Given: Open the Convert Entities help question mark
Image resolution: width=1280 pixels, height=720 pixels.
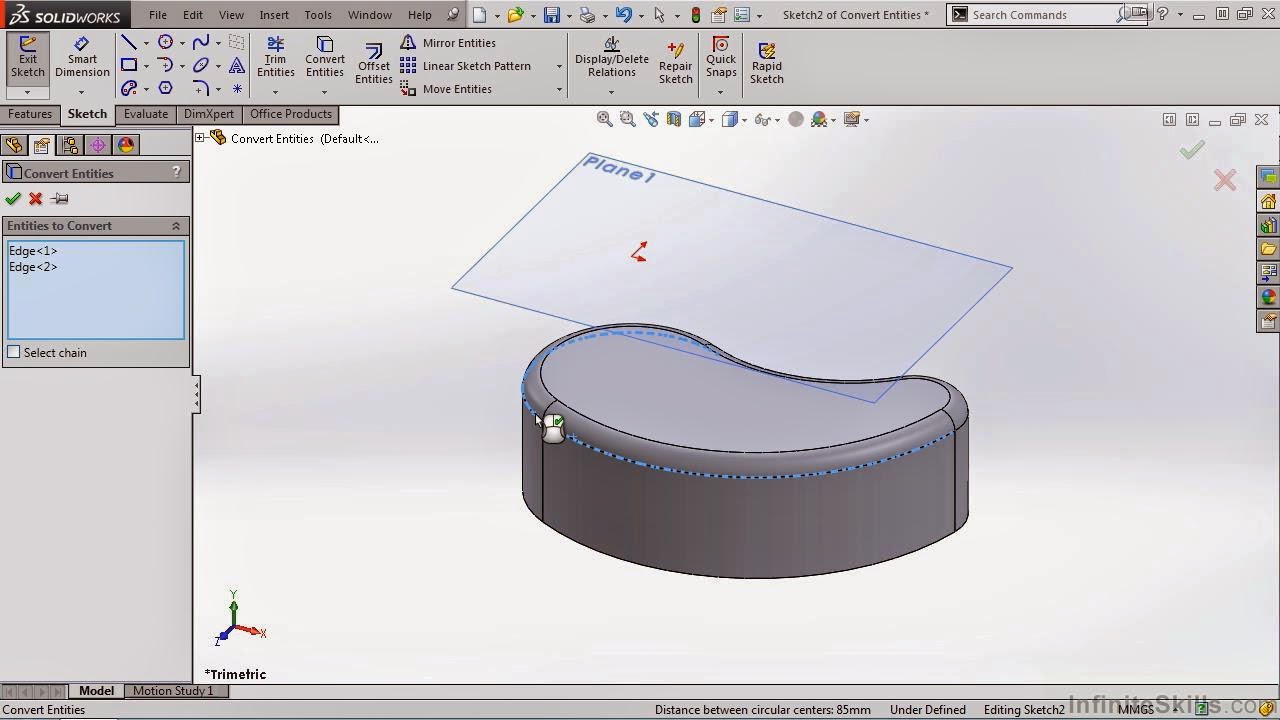Looking at the screenshot, I should coord(177,172).
